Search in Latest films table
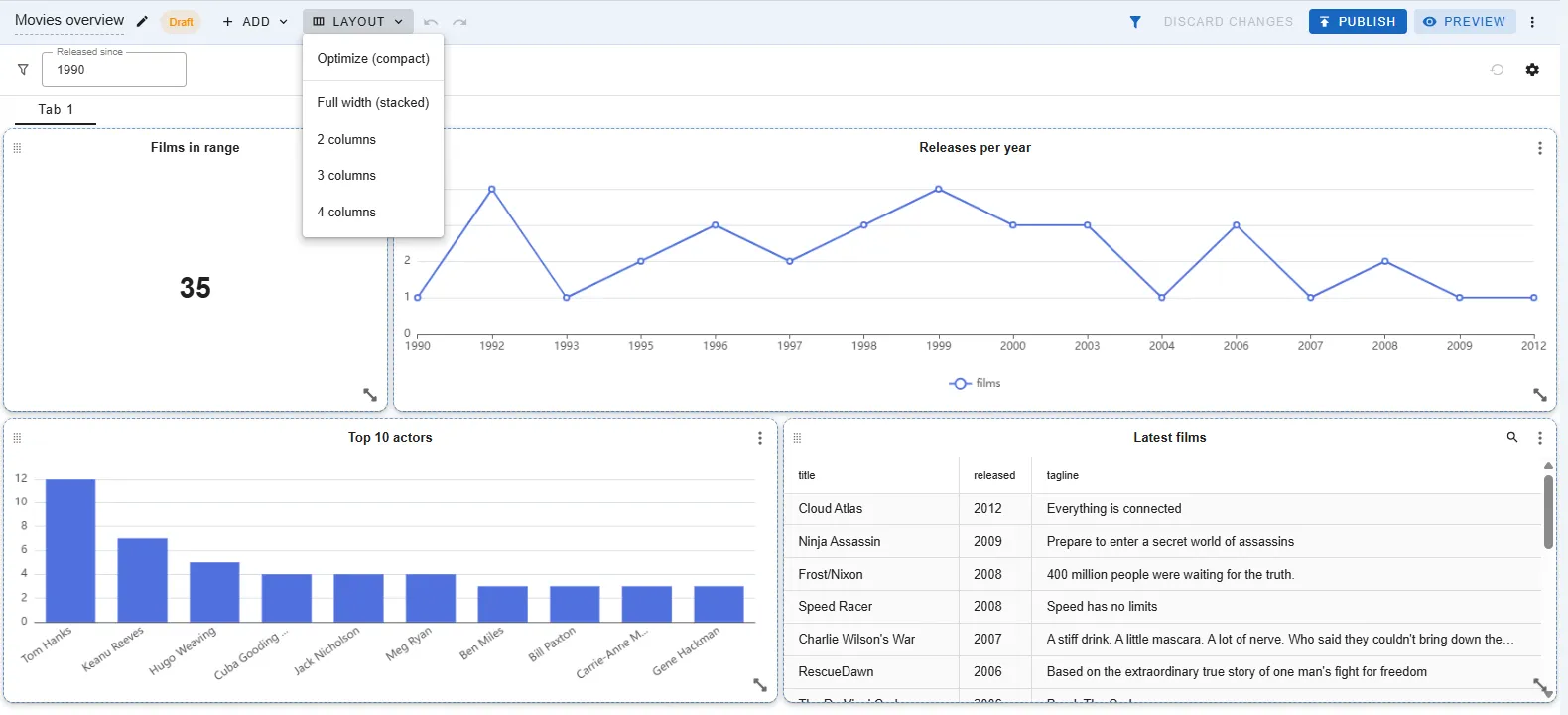This screenshot has height=715, width=1568. point(1512,437)
